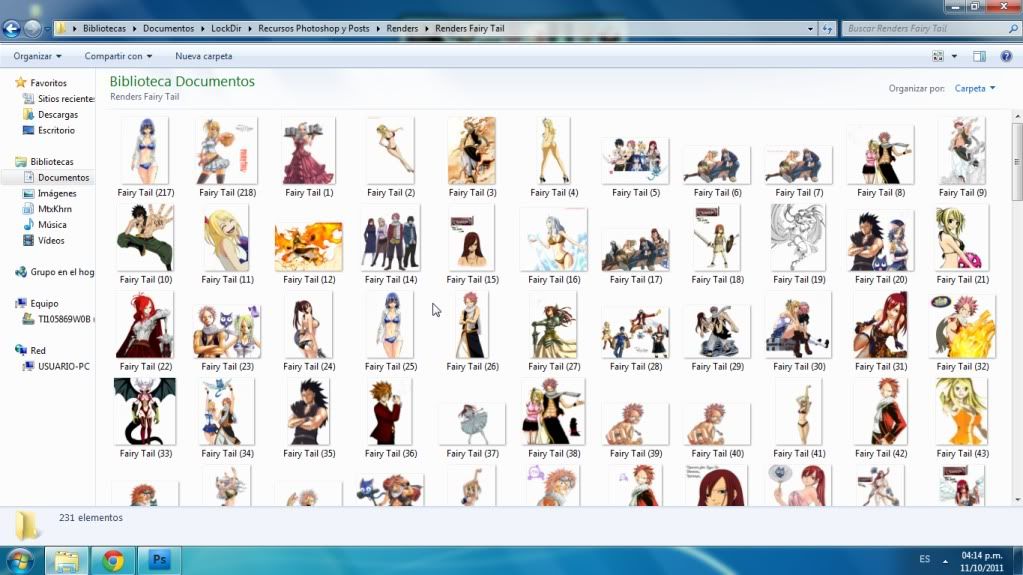Click the Windows Start orb

click(21, 559)
